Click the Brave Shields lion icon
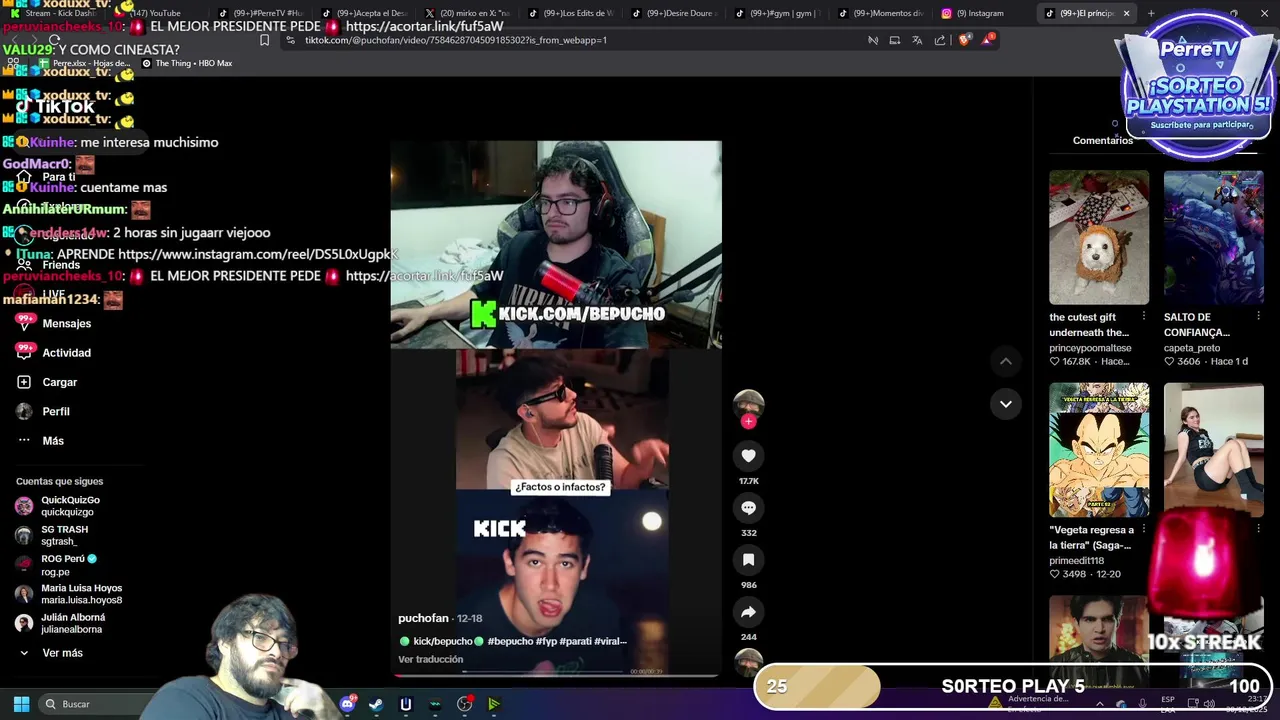Viewport: 1280px width, 720px height. [x=964, y=40]
